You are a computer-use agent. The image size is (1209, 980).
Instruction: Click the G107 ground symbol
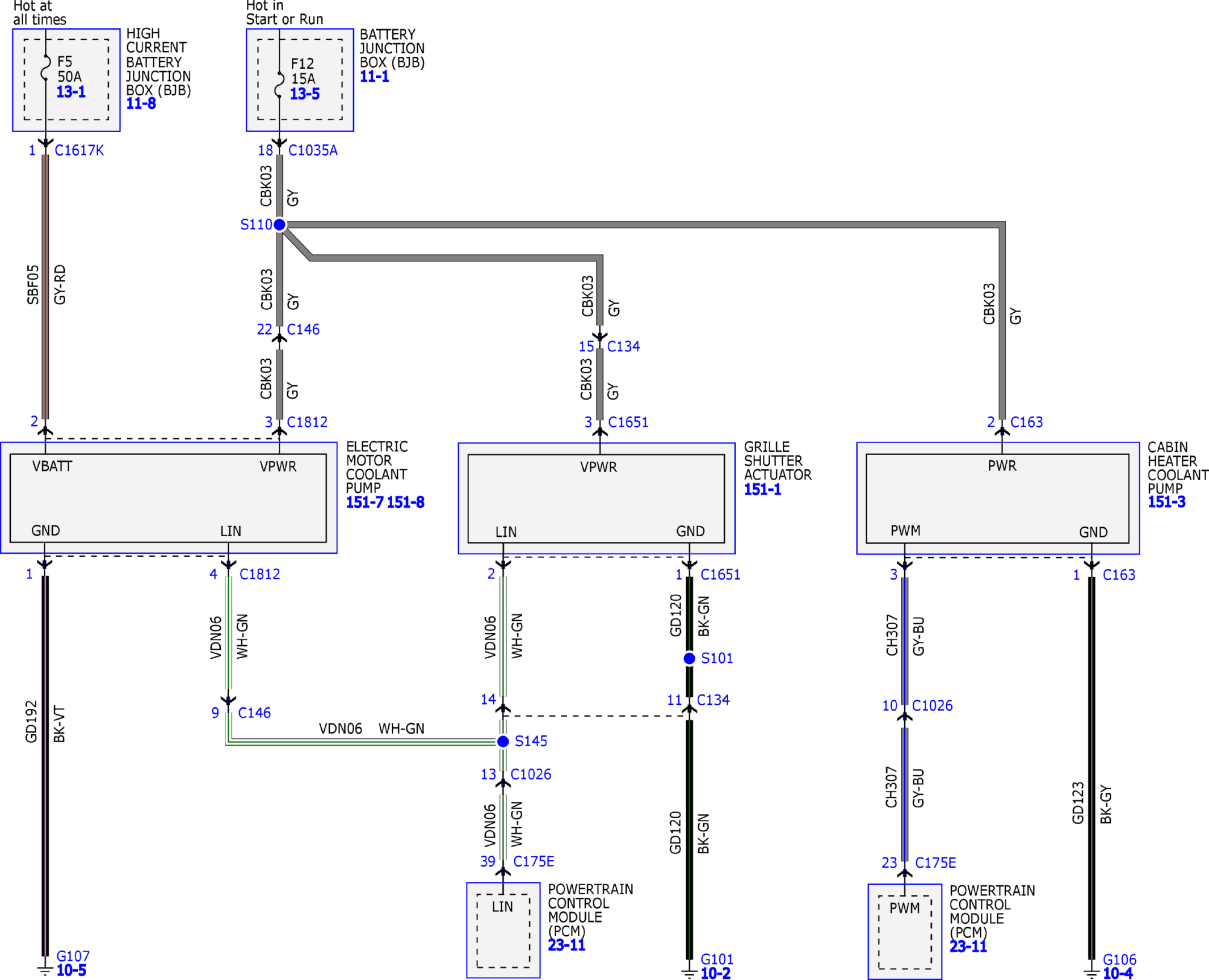pos(45,970)
